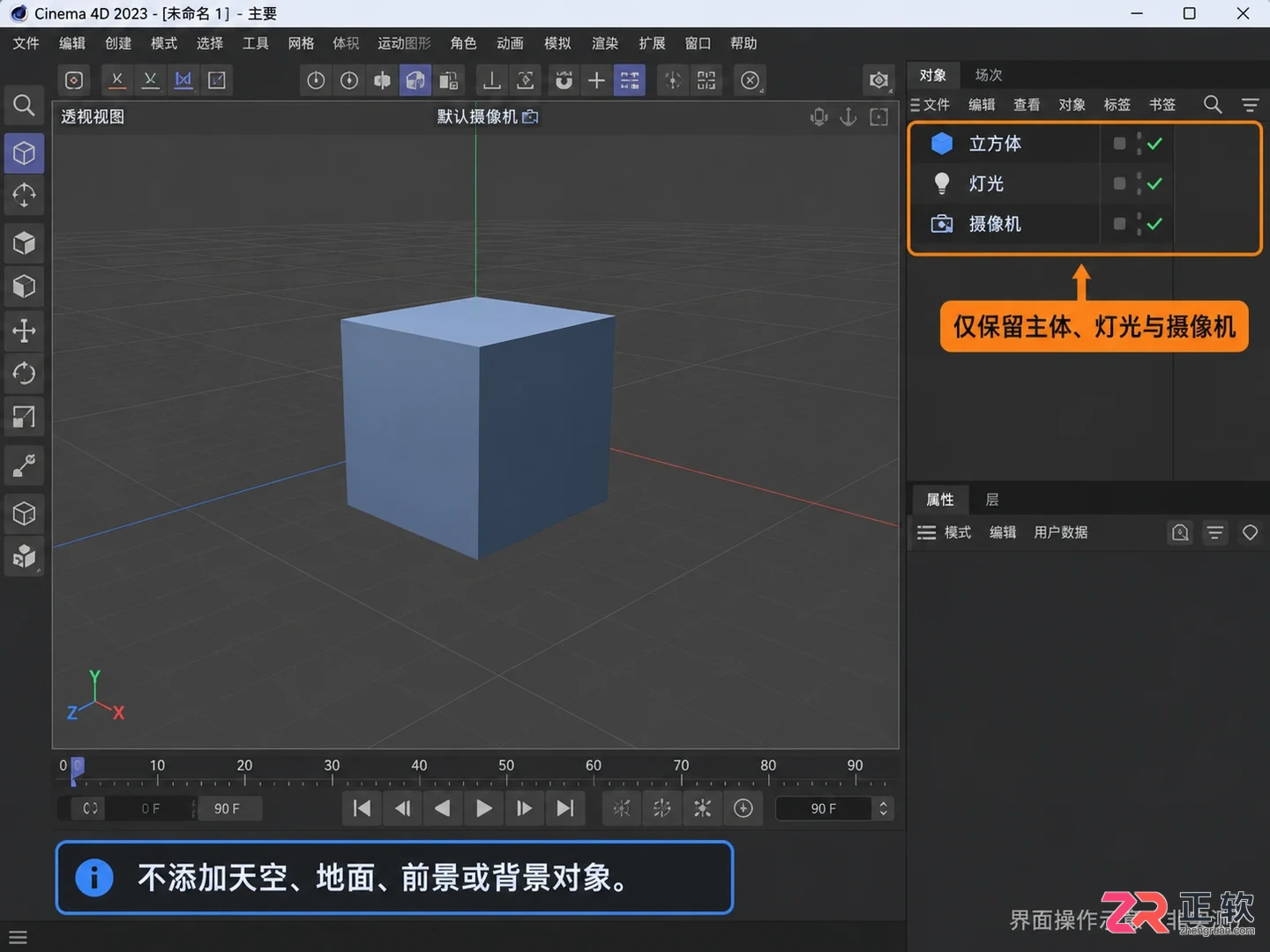Click the circled X icon in the toolbar
The image size is (1270, 952).
pos(750,80)
